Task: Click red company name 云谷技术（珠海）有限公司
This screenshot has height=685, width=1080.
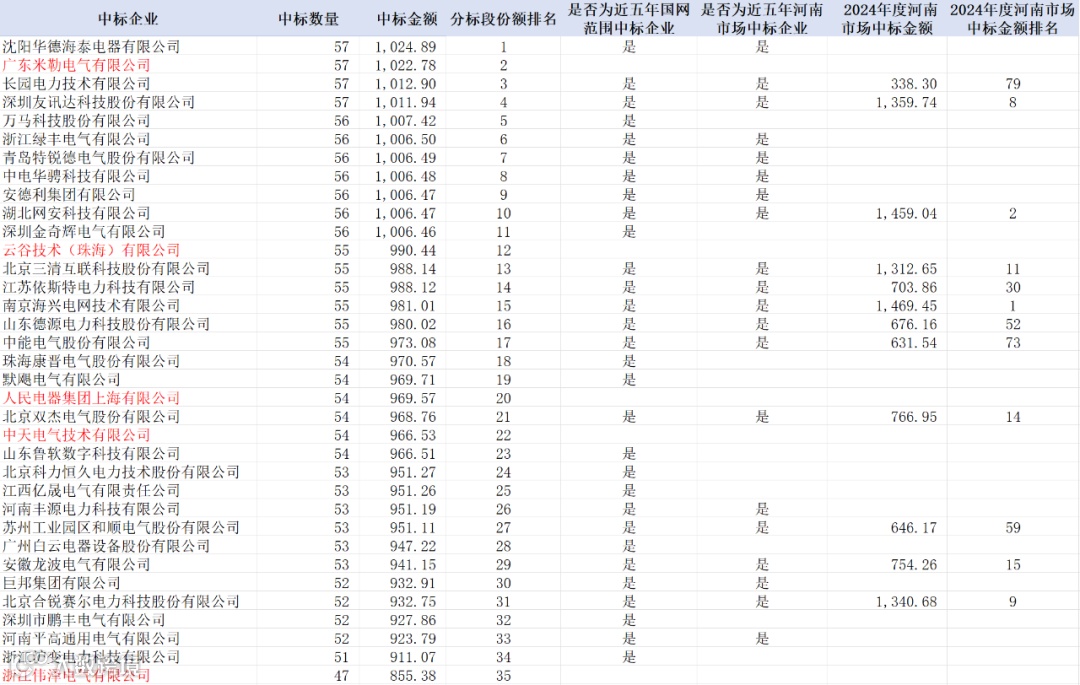Action: tap(92, 250)
